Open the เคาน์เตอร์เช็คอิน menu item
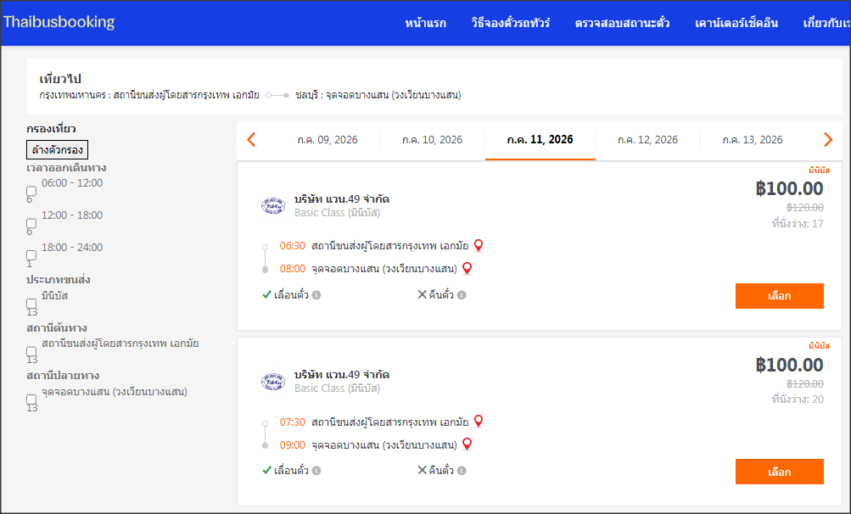The image size is (851, 514). click(x=736, y=23)
